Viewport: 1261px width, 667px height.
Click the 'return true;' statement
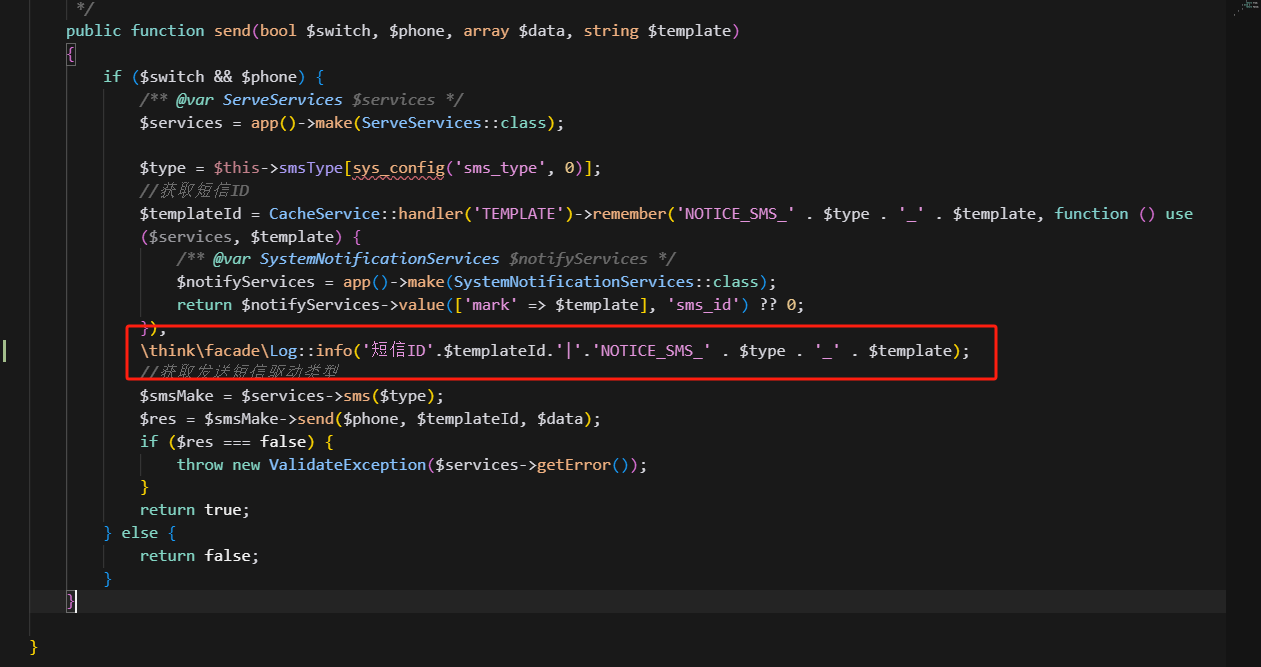pyautogui.click(x=194, y=510)
